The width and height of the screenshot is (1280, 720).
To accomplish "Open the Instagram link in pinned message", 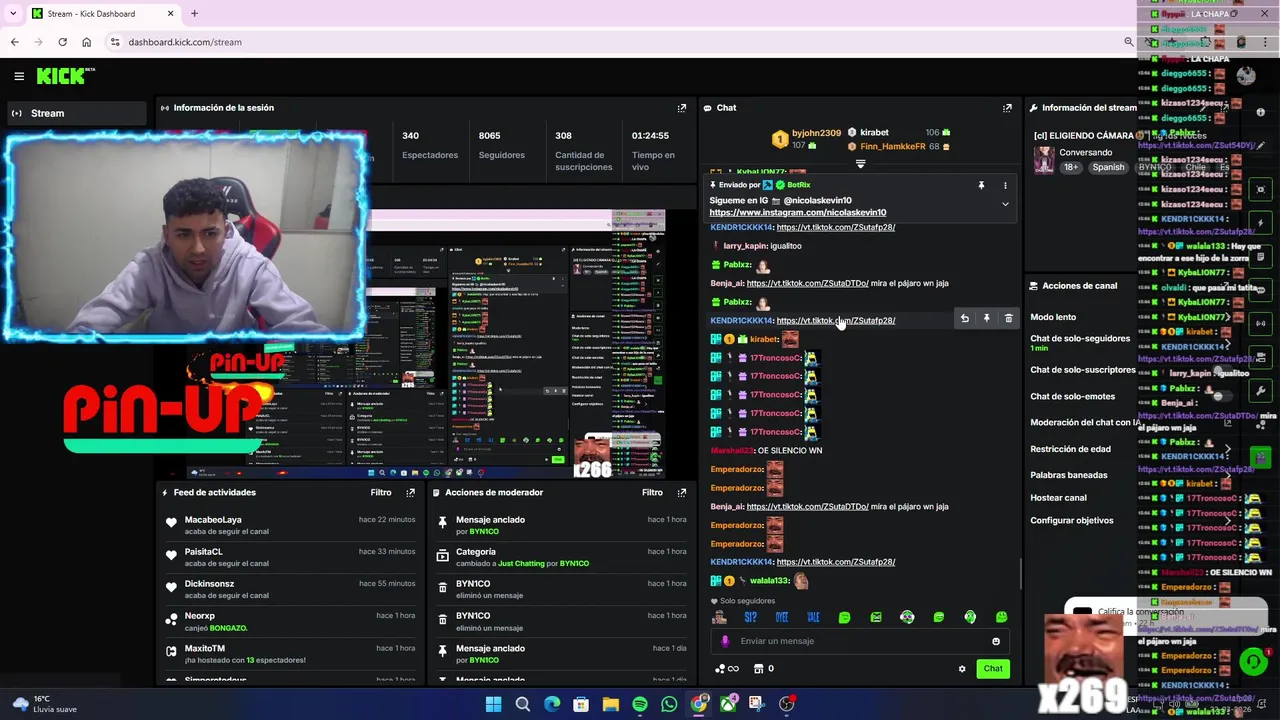I will pyautogui.click(x=797, y=212).
